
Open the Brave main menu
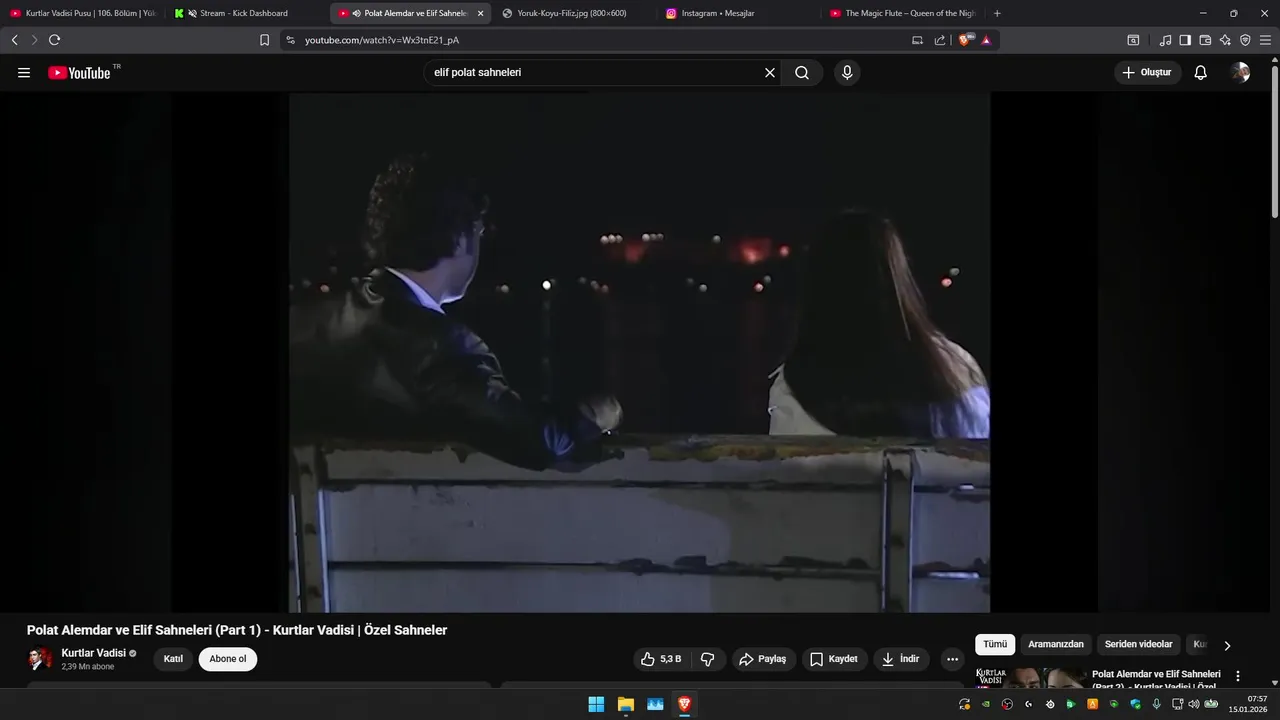click(x=1265, y=40)
